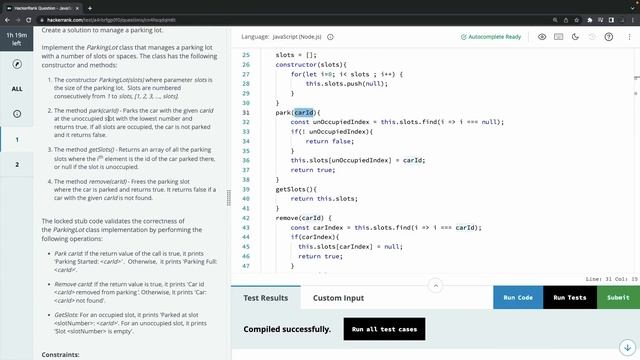Switch to the Test Results tab
Viewport: 640px width, 360px height.
coord(266,298)
